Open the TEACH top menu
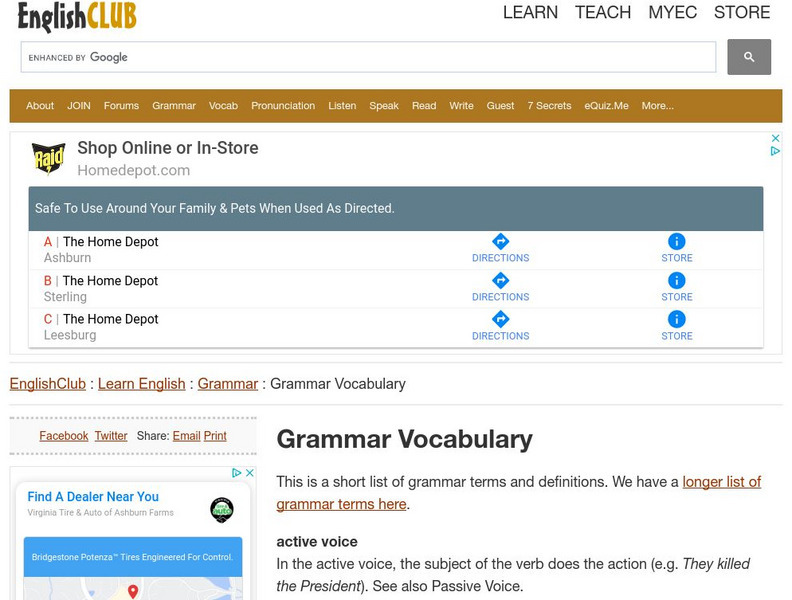Viewport: 792px width, 600px height. click(x=603, y=12)
